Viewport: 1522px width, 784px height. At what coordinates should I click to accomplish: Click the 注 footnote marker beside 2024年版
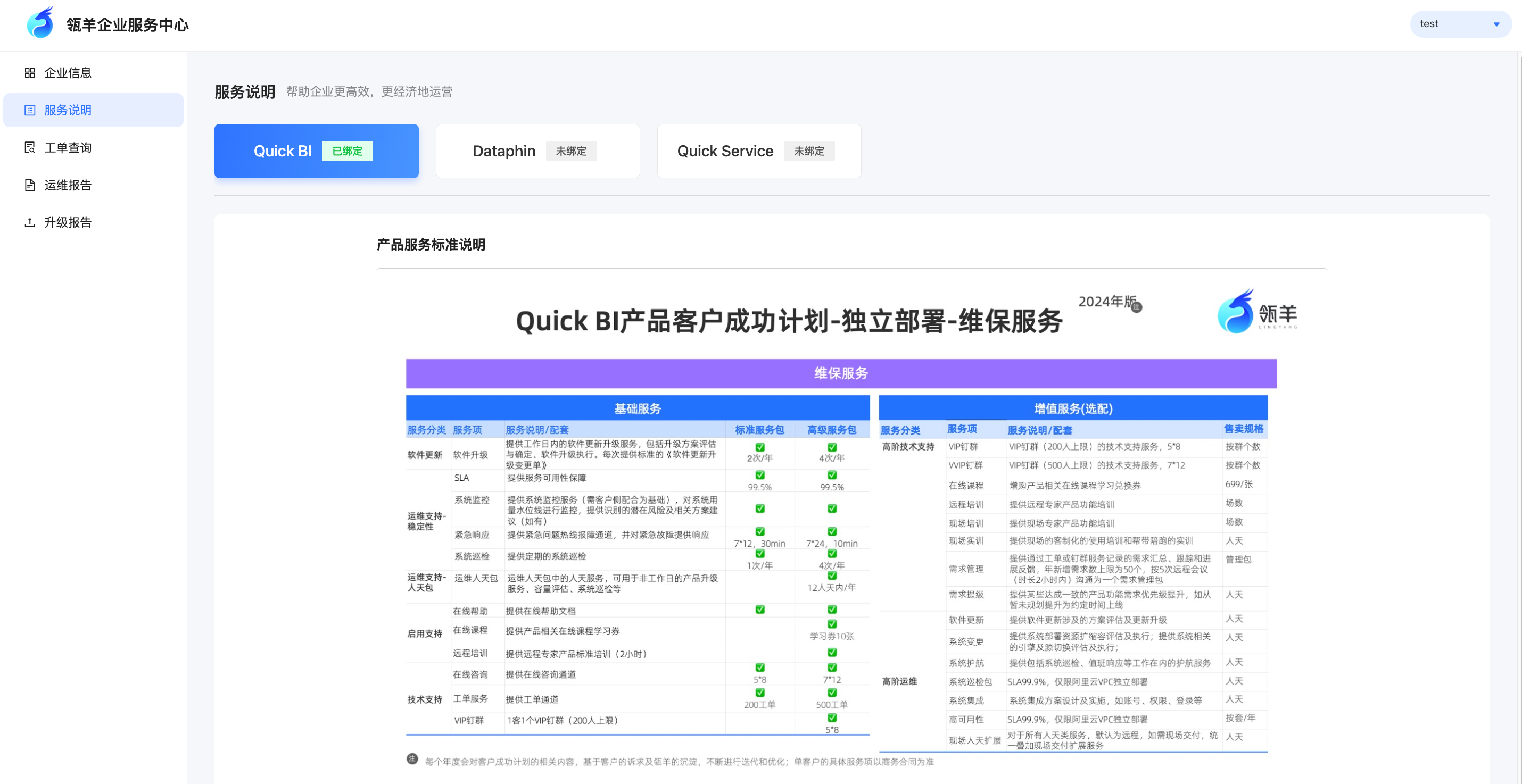pos(1136,307)
